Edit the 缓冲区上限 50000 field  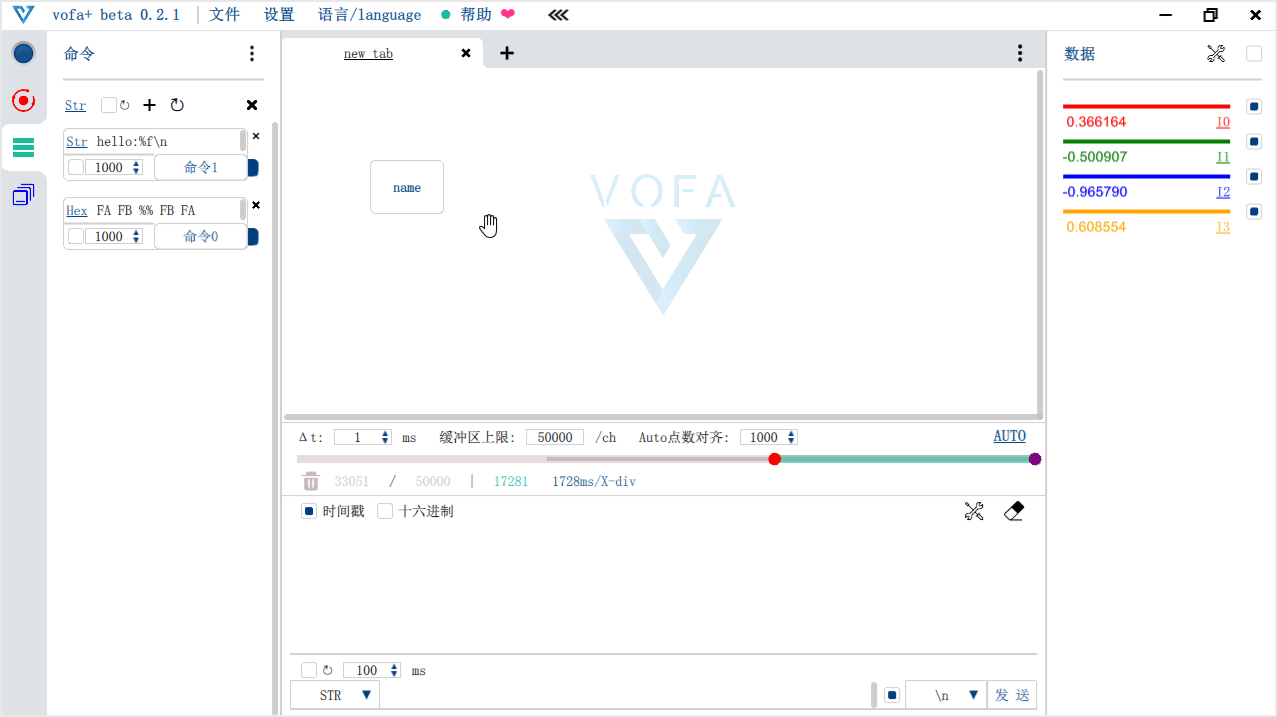tap(555, 437)
